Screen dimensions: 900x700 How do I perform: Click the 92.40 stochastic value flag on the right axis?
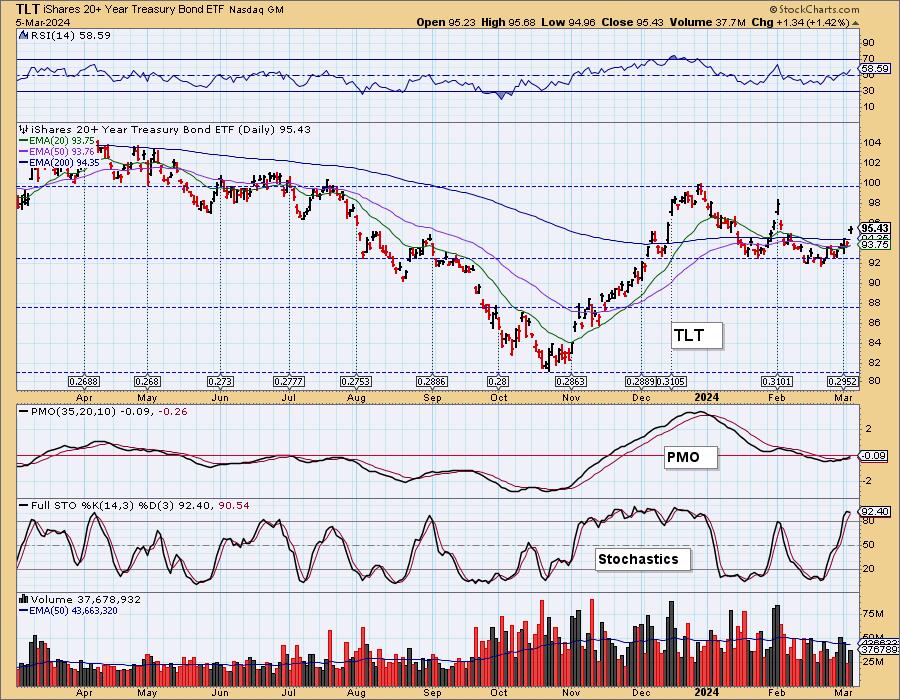click(875, 511)
